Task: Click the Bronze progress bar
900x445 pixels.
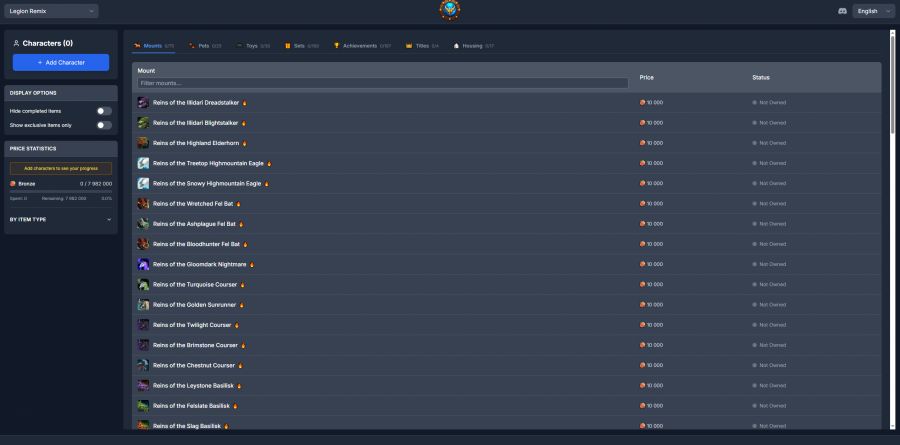Action: point(60,191)
